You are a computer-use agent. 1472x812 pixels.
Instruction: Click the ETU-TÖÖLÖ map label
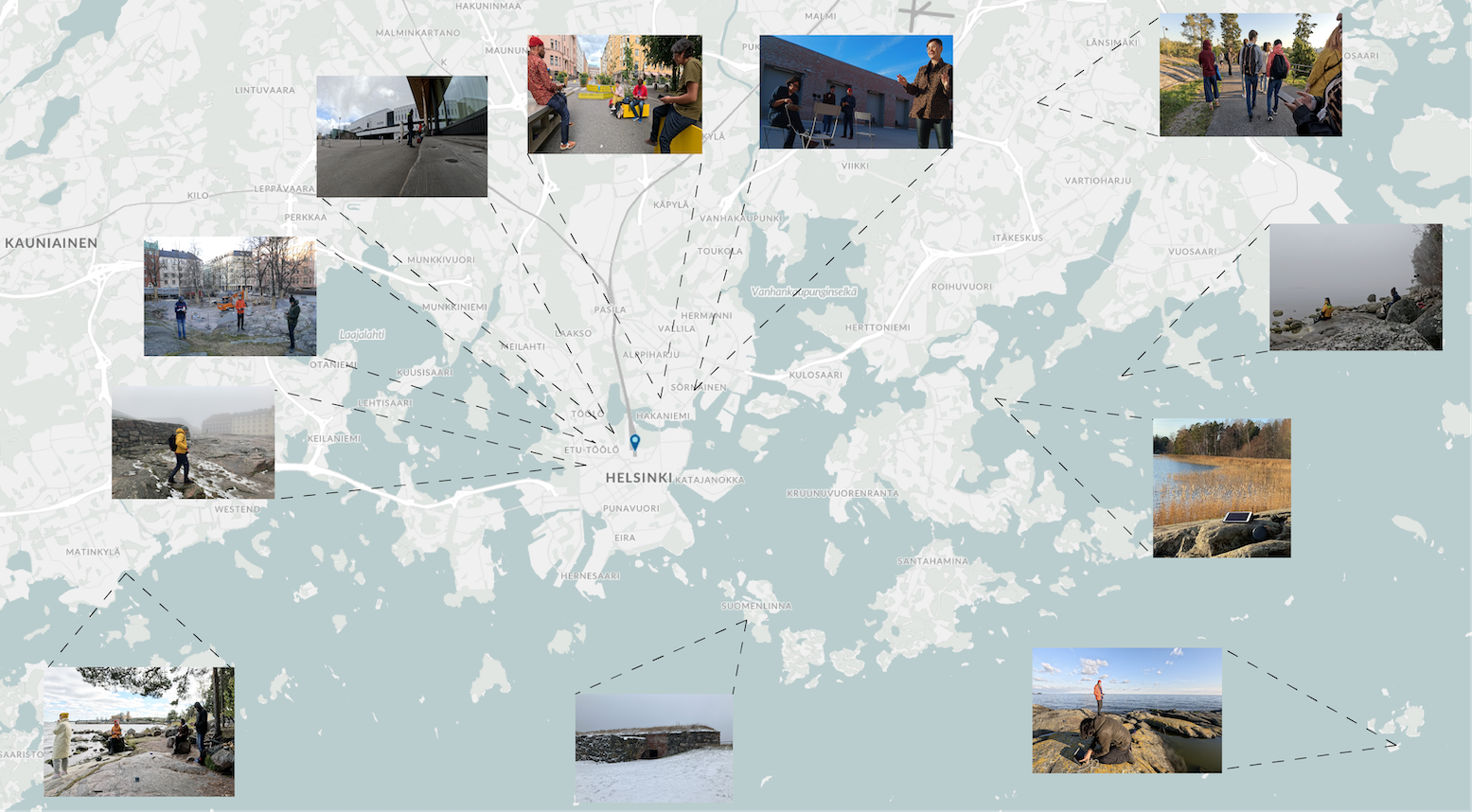pos(592,450)
